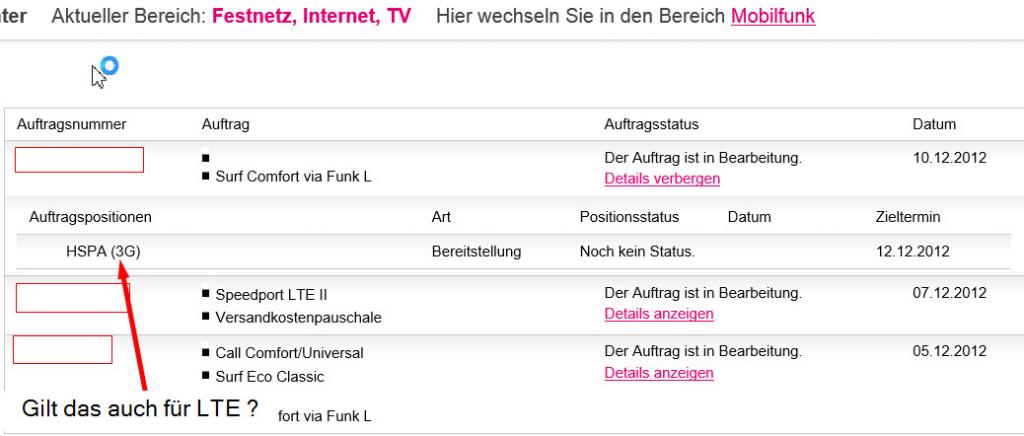
Task: Click the Datum column header at top right
Action: coord(934,124)
